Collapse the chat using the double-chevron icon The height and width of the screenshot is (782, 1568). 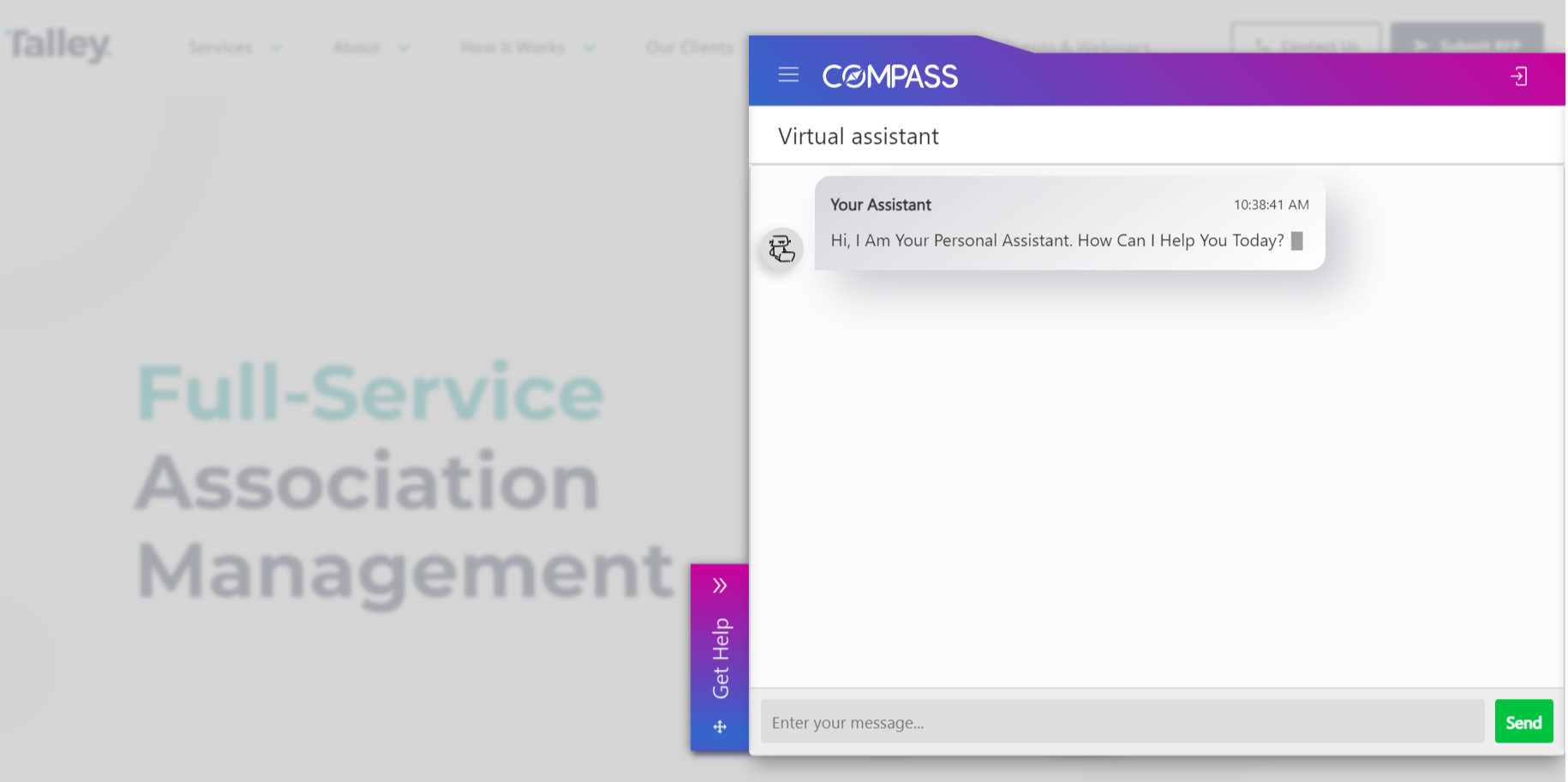coord(719,585)
